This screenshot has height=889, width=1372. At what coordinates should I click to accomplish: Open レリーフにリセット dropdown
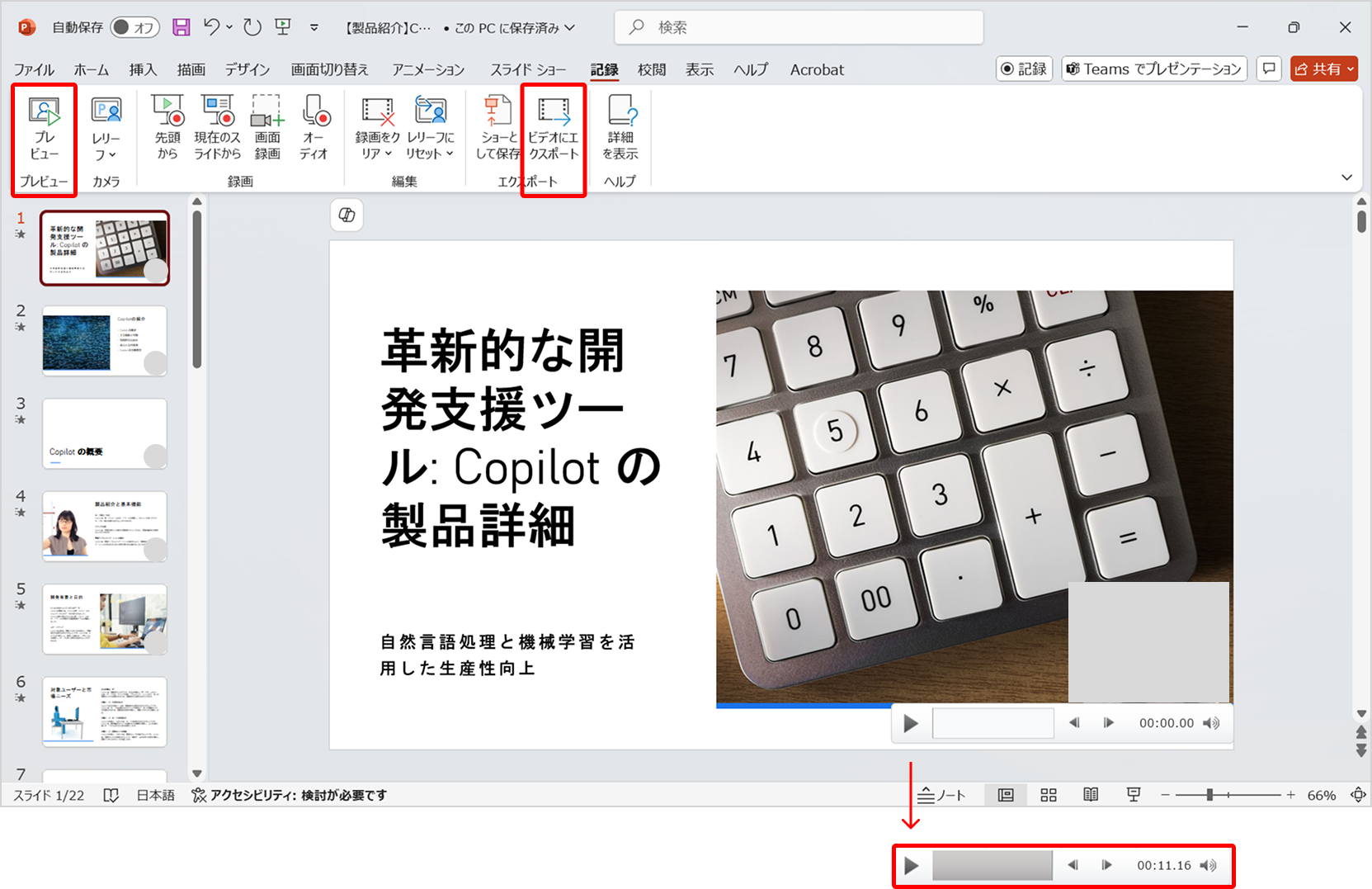[430, 128]
